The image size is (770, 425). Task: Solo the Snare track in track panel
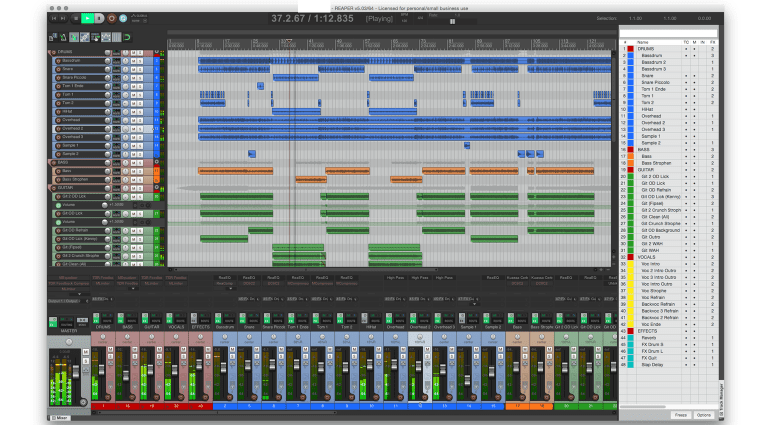[x=142, y=69]
